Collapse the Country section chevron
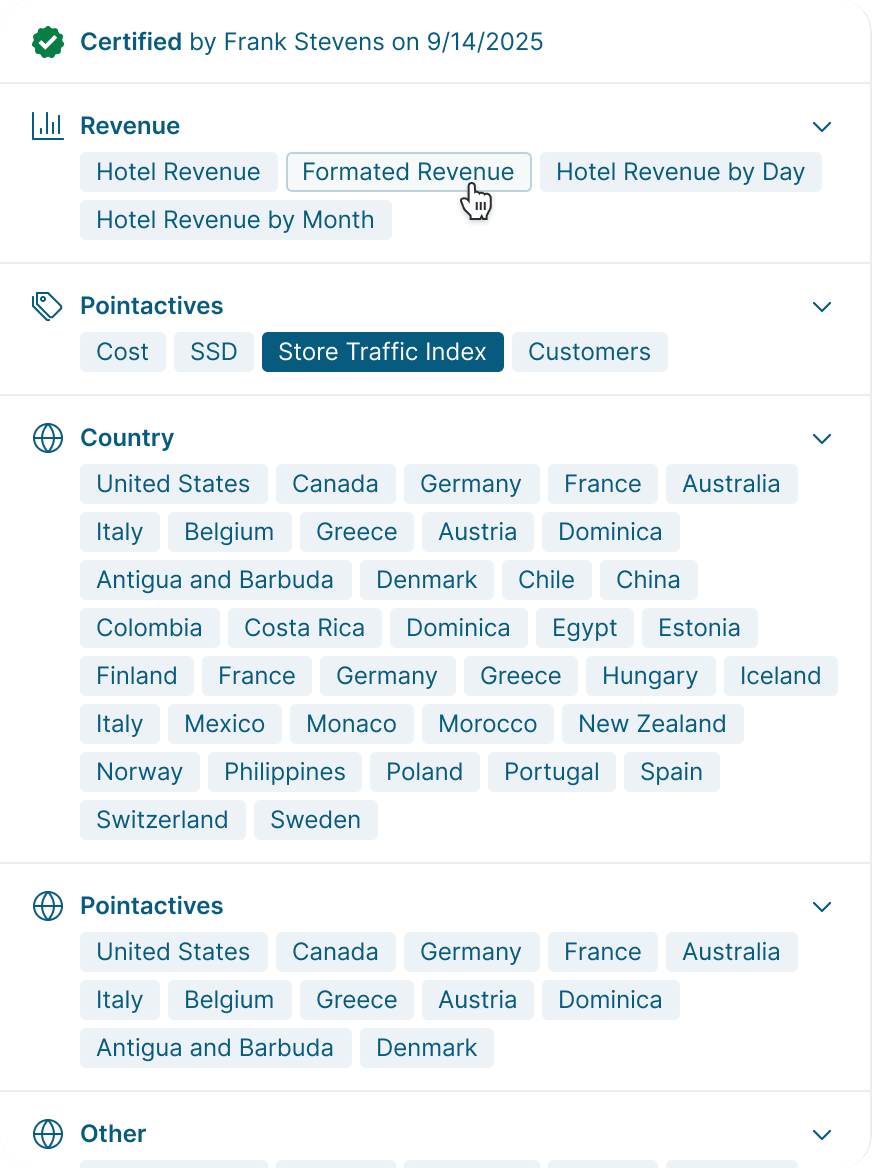872x1168 pixels. point(822,439)
